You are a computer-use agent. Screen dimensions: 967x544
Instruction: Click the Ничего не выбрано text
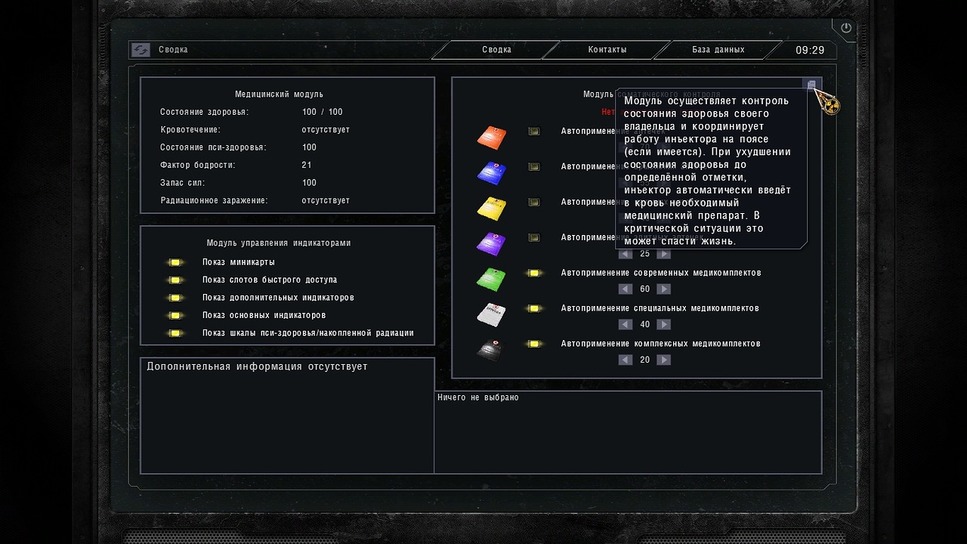478,398
